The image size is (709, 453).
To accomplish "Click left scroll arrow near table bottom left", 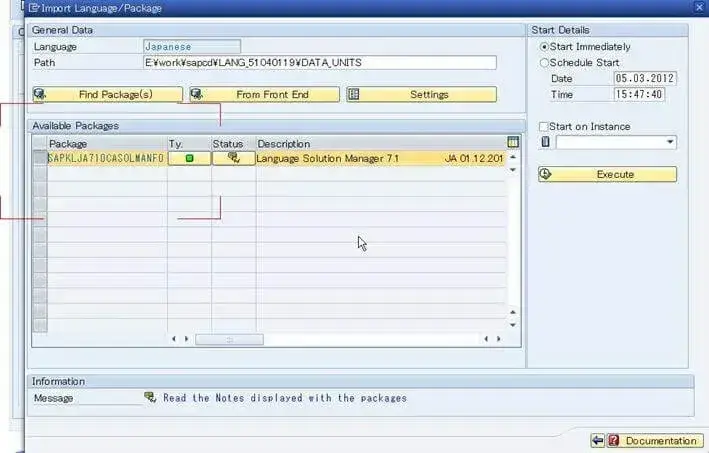I will (174, 339).
